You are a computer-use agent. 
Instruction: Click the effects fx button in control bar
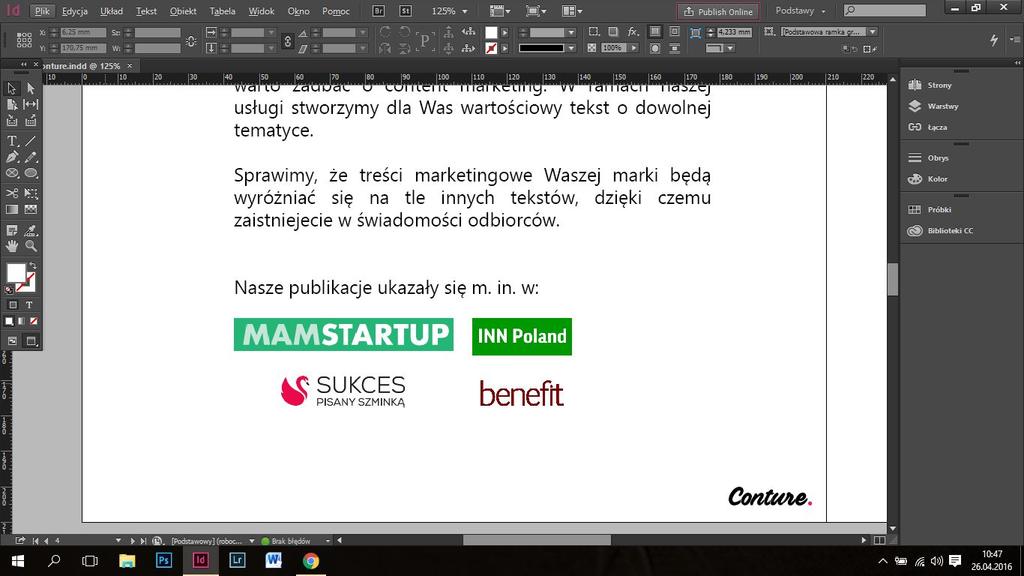633,31
